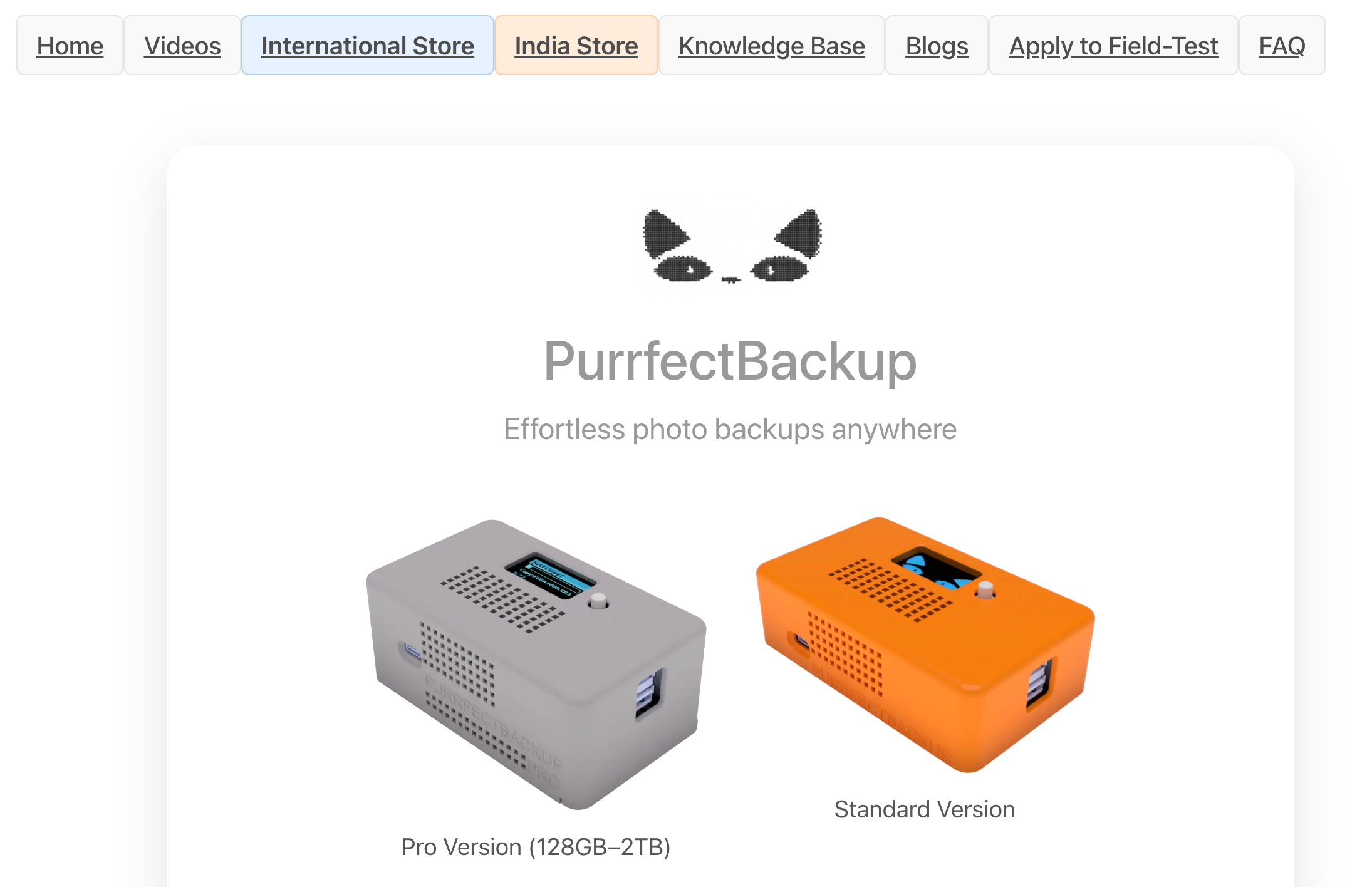
Task: Click the cat logo's left ear
Action: coord(664,234)
